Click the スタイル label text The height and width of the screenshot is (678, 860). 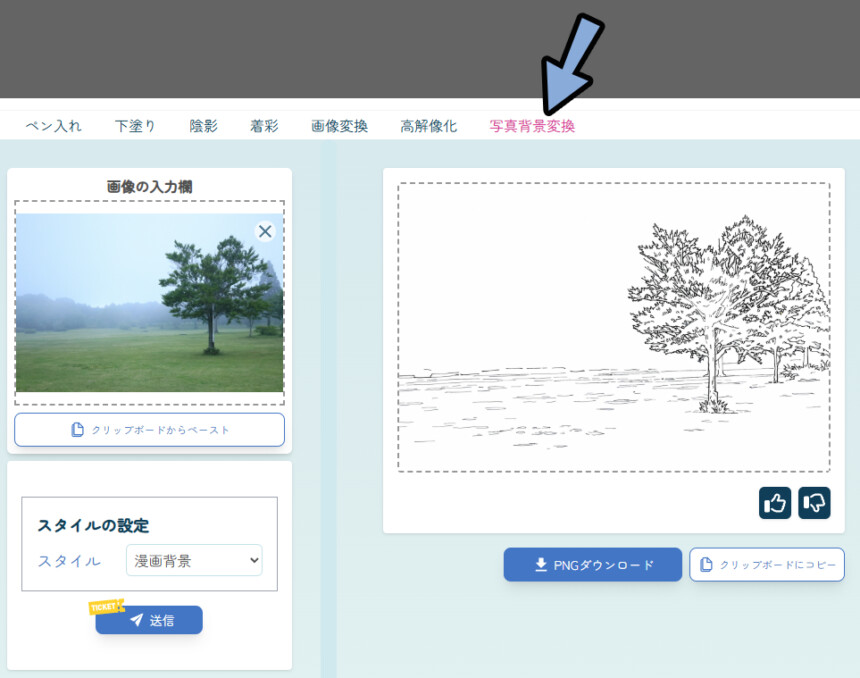(x=69, y=561)
